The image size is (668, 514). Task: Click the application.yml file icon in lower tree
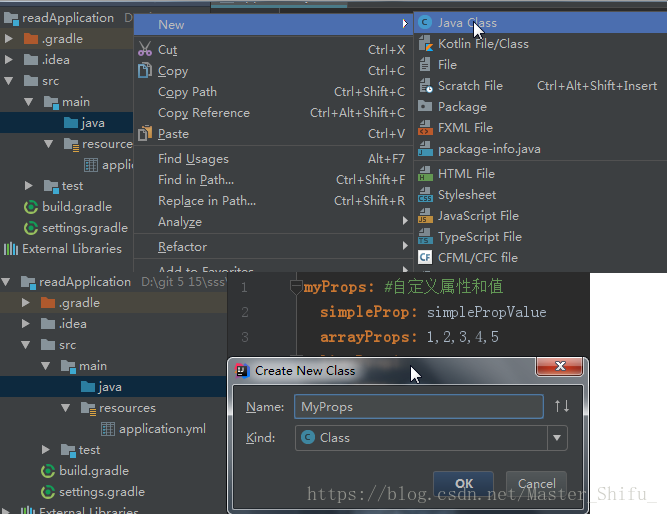click(108, 429)
